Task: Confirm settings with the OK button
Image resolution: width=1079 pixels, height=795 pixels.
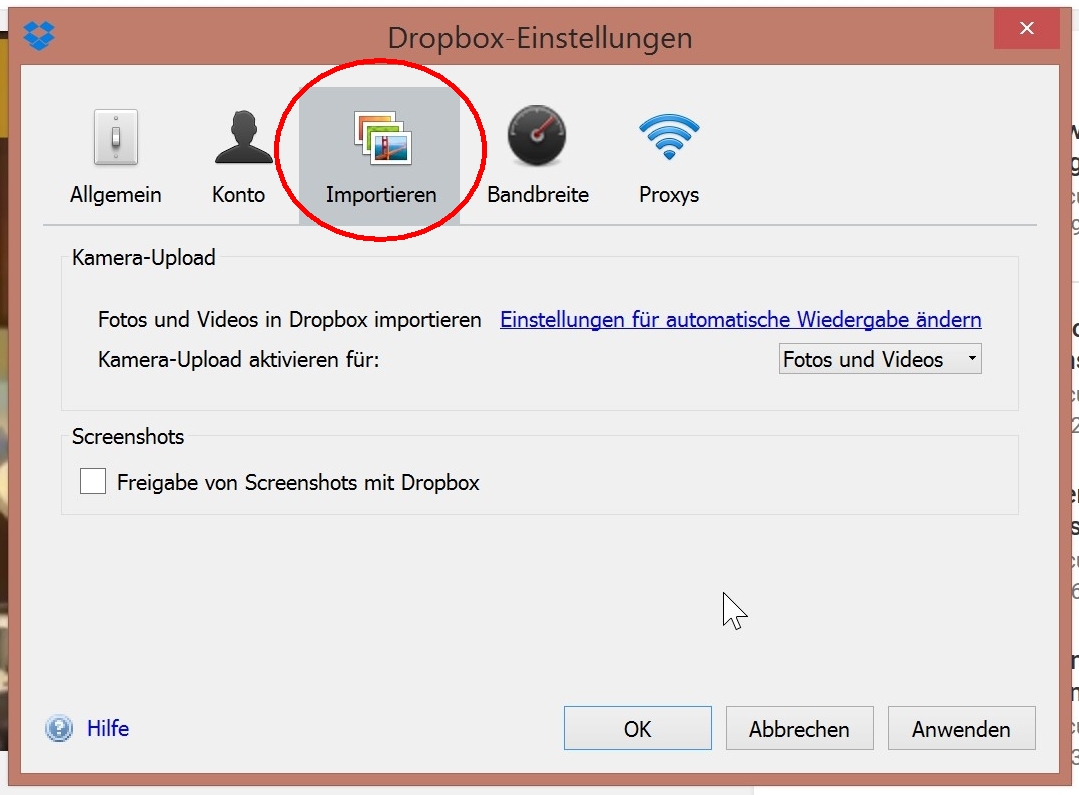Action: coord(637,729)
